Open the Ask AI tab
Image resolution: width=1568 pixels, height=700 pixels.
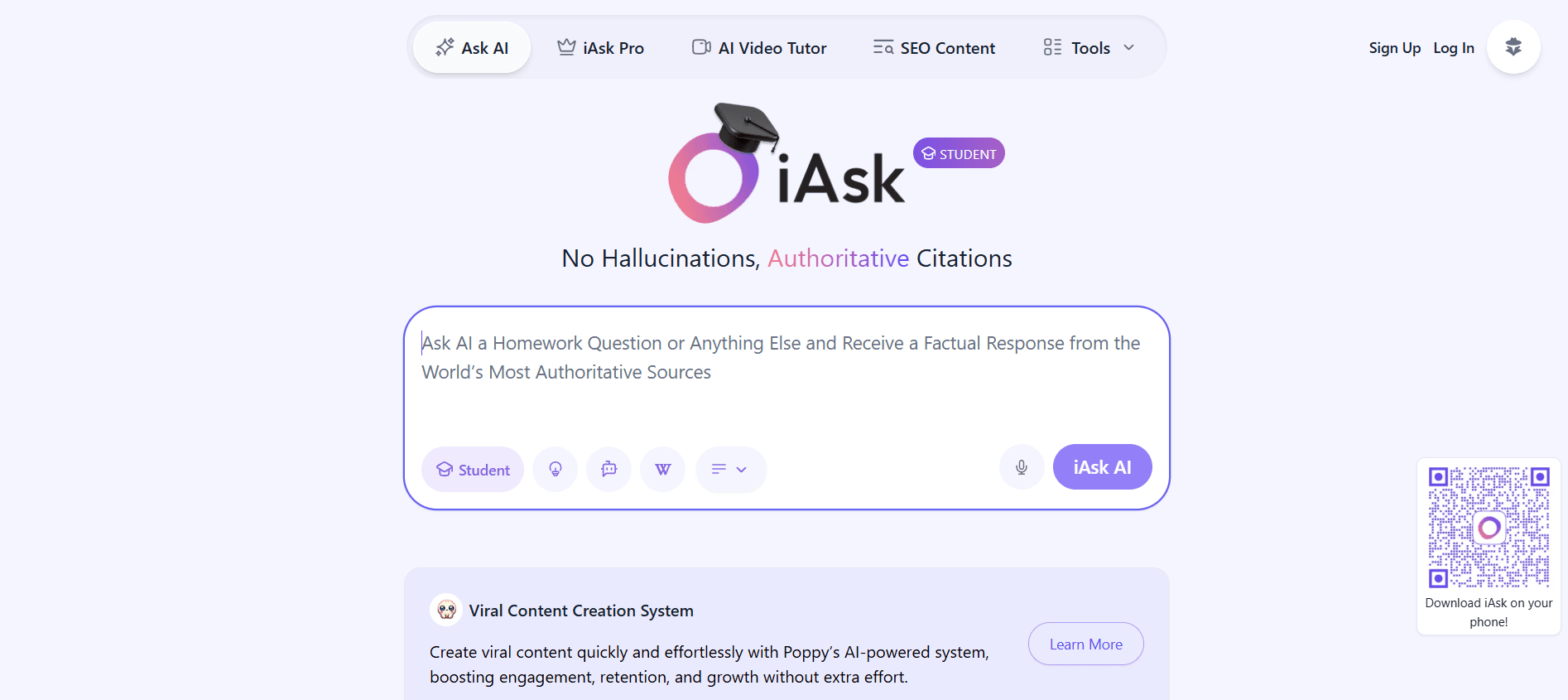pyautogui.click(x=472, y=48)
